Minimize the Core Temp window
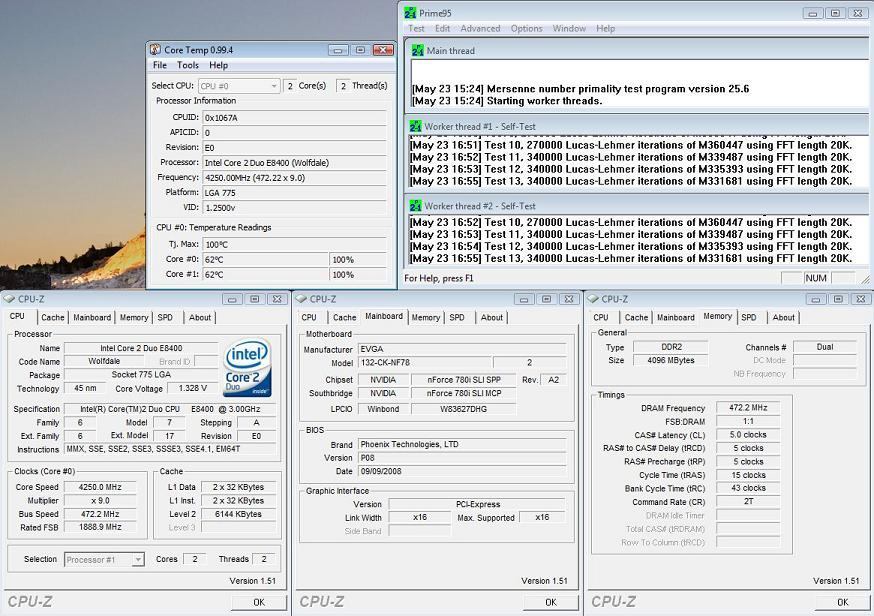The image size is (874, 616). pos(338,50)
